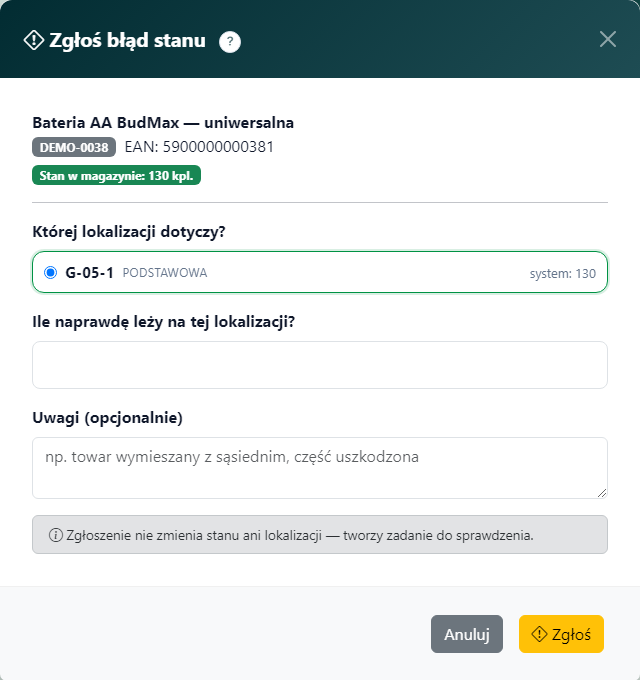
Task: Click the Bateria AA BudMax product name
Action: click(163, 123)
